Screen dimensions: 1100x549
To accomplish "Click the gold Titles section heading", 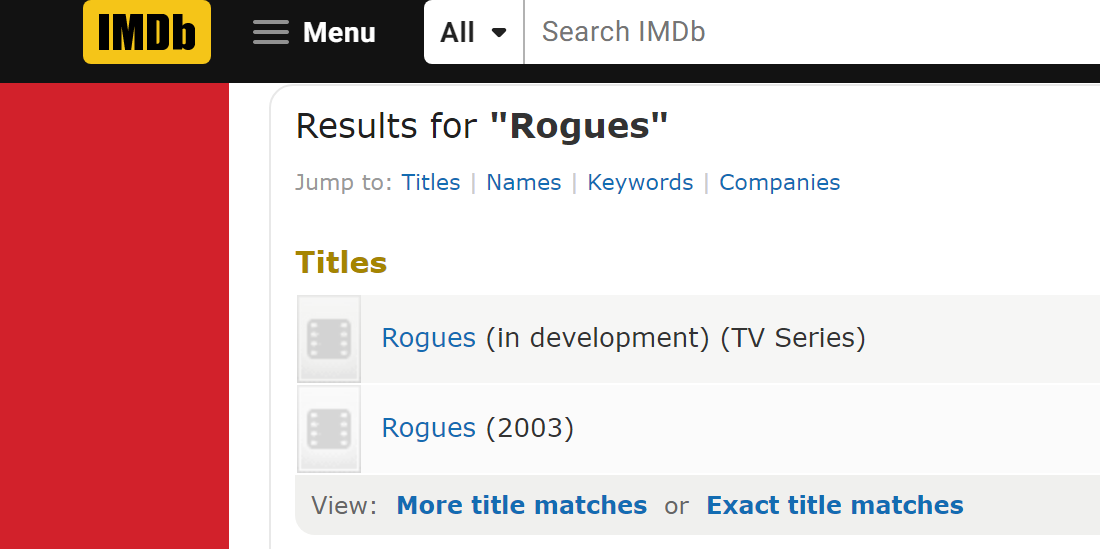I will [341, 263].
